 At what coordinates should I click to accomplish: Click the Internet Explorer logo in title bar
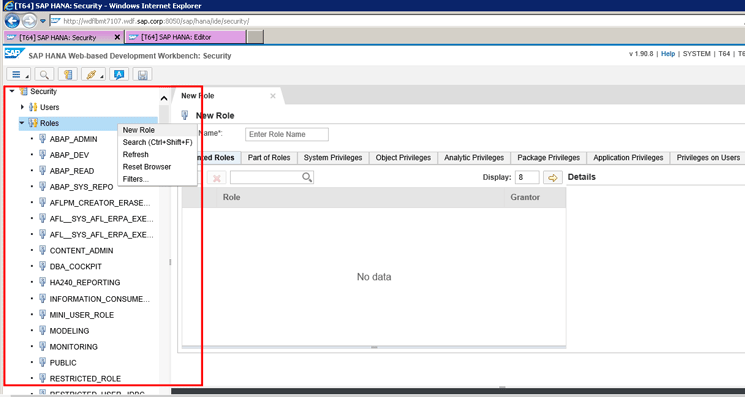[8, 6]
